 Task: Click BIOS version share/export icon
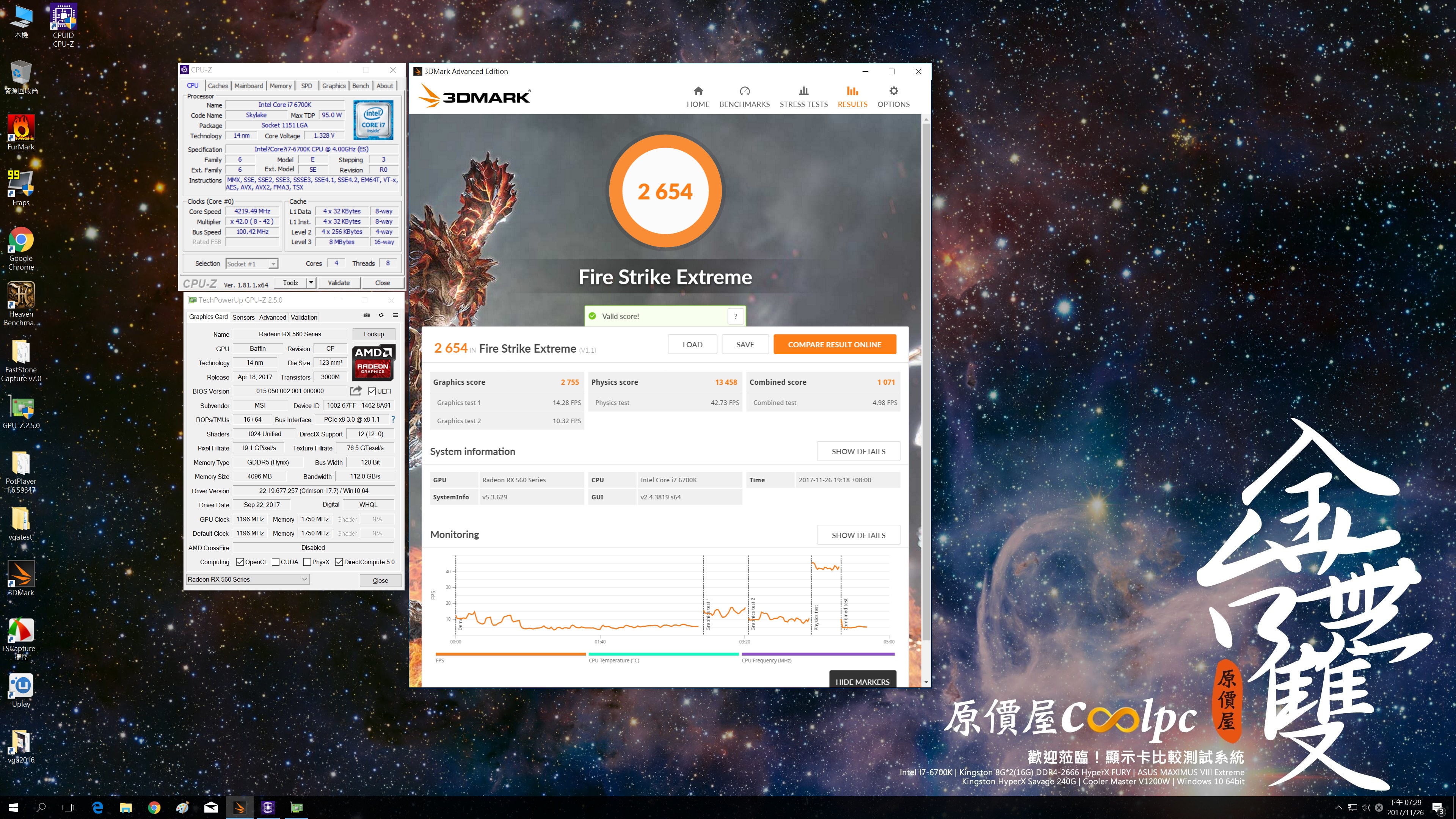pos(356,391)
